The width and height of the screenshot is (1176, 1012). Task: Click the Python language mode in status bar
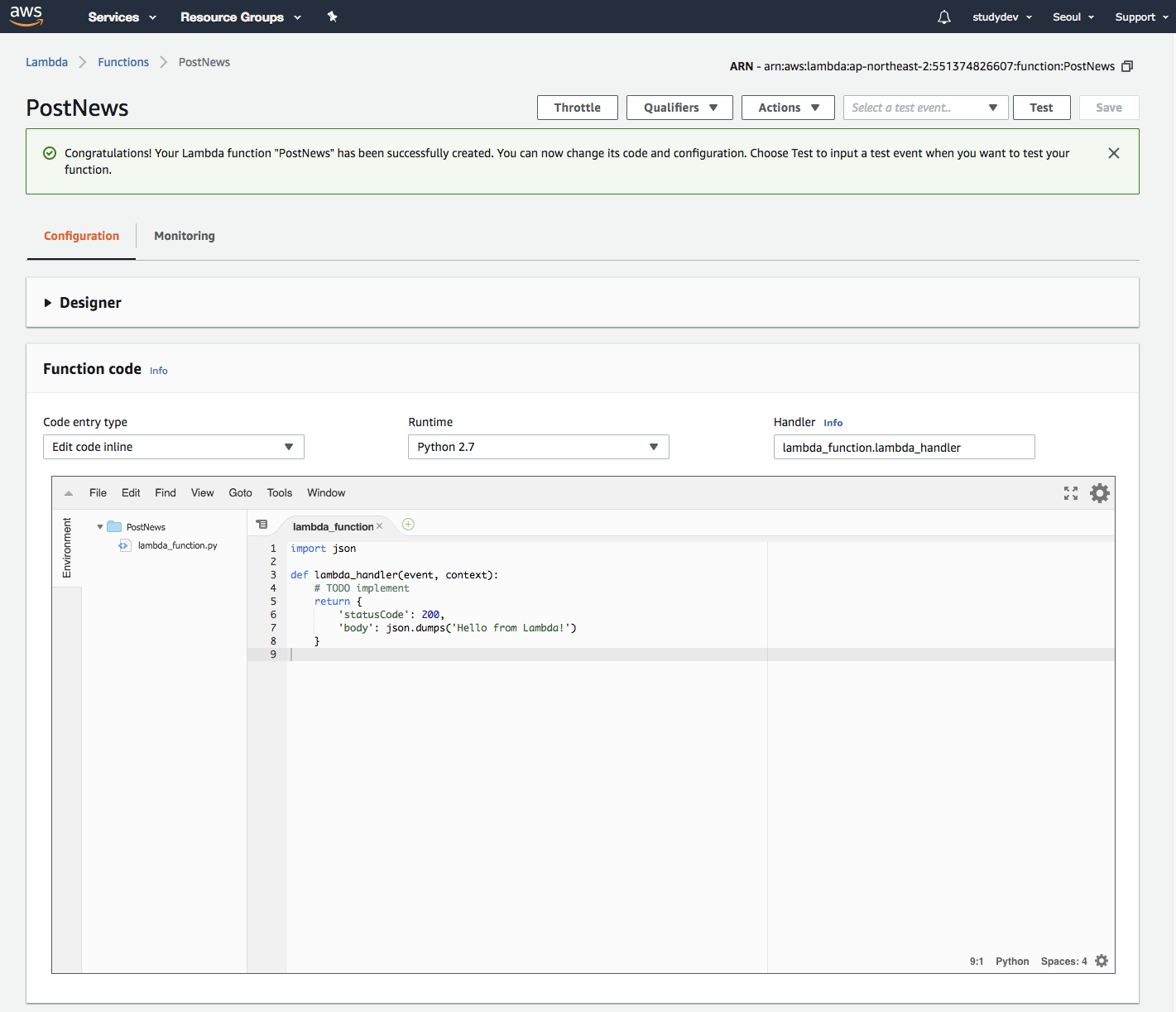coord(1012,962)
